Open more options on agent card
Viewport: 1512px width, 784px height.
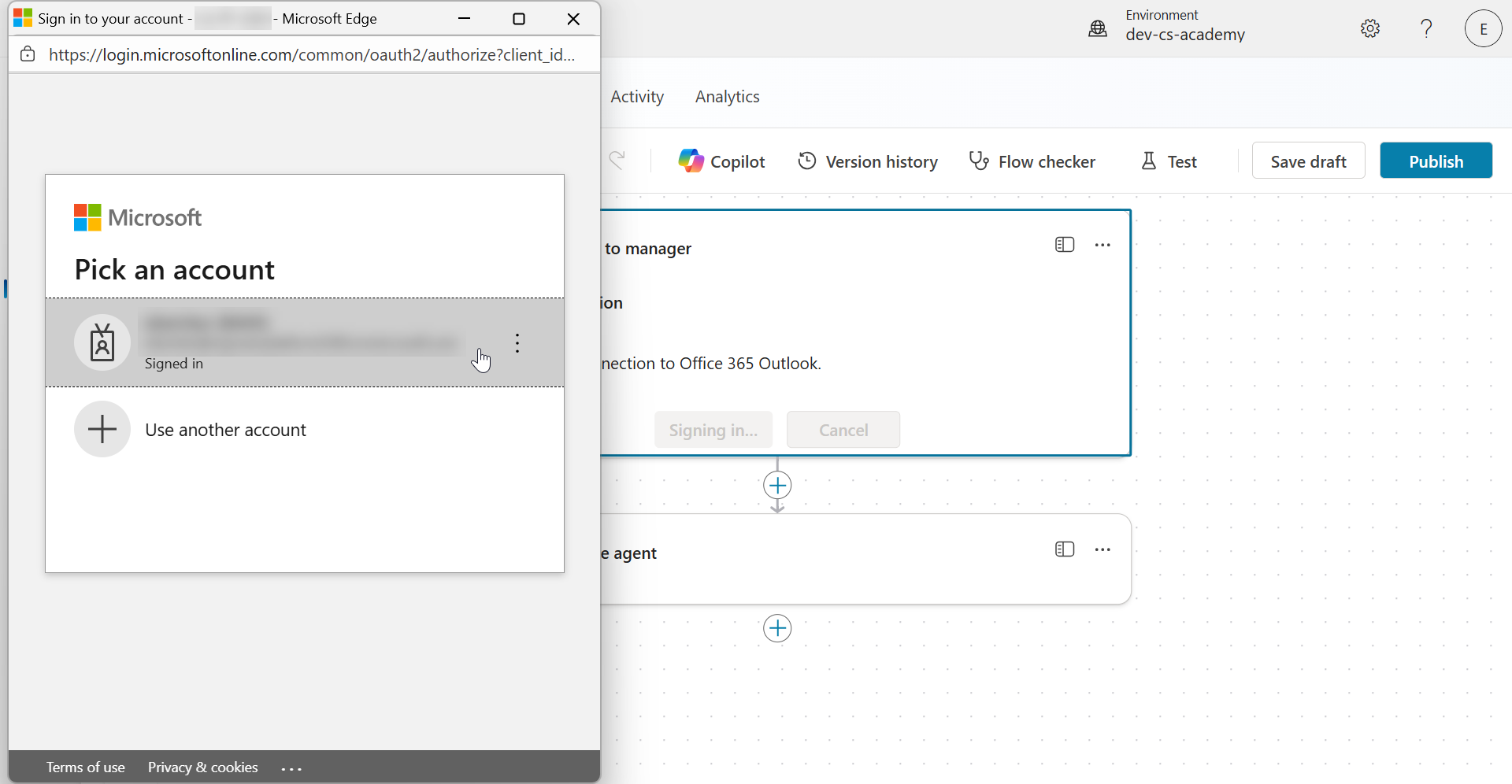point(1102,549)
